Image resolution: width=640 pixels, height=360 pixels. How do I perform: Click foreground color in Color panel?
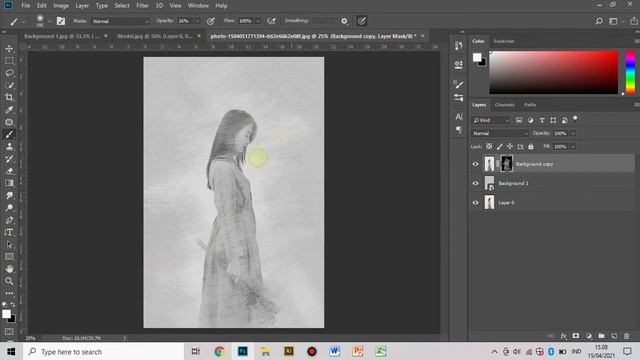click(x=477, y=57)
